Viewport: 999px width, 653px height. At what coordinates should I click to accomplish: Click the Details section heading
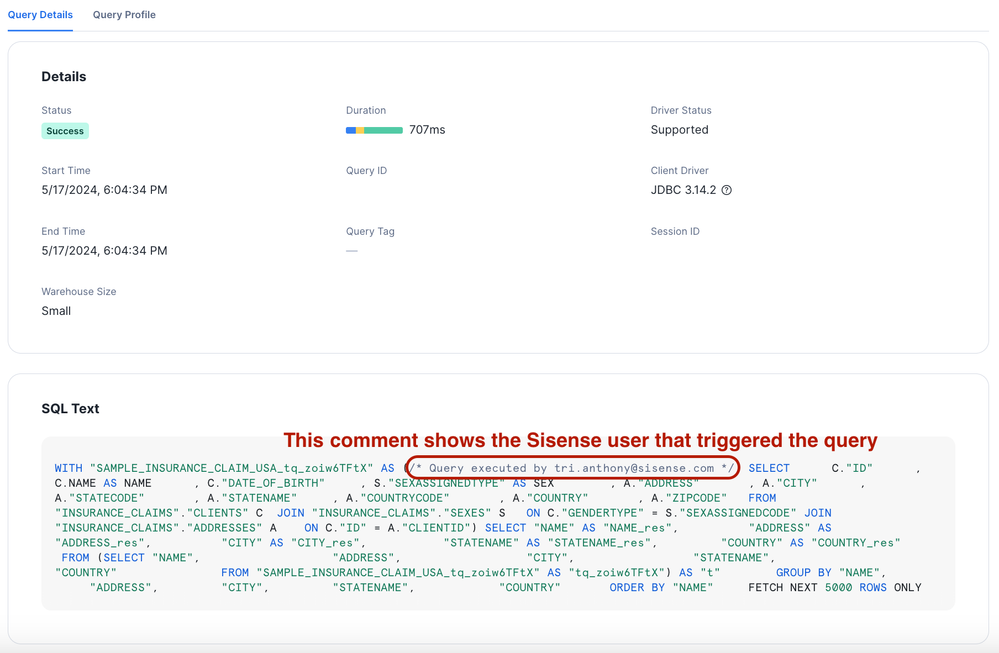(64, 77)
